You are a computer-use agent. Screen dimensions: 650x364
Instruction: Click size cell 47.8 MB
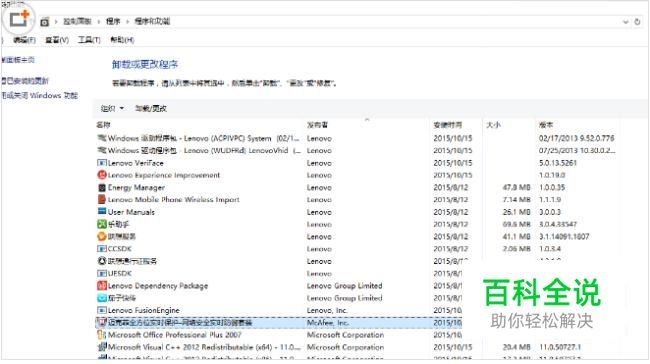click(517, 187)
